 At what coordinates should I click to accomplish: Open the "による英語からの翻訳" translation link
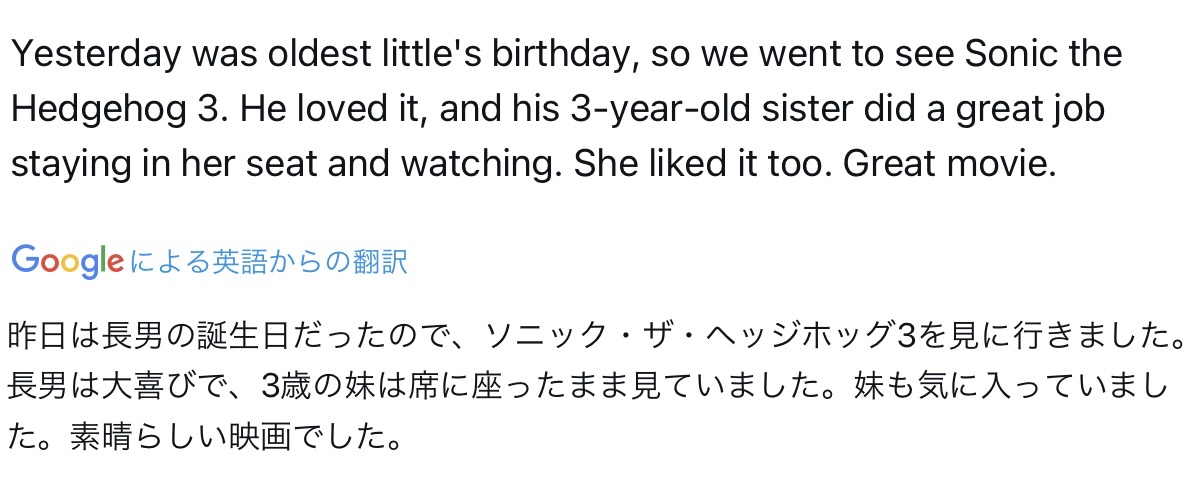click(268, 262)
